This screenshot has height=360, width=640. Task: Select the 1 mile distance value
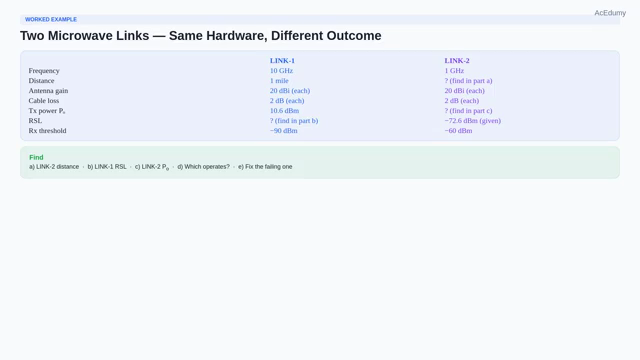tap(279, 80)
